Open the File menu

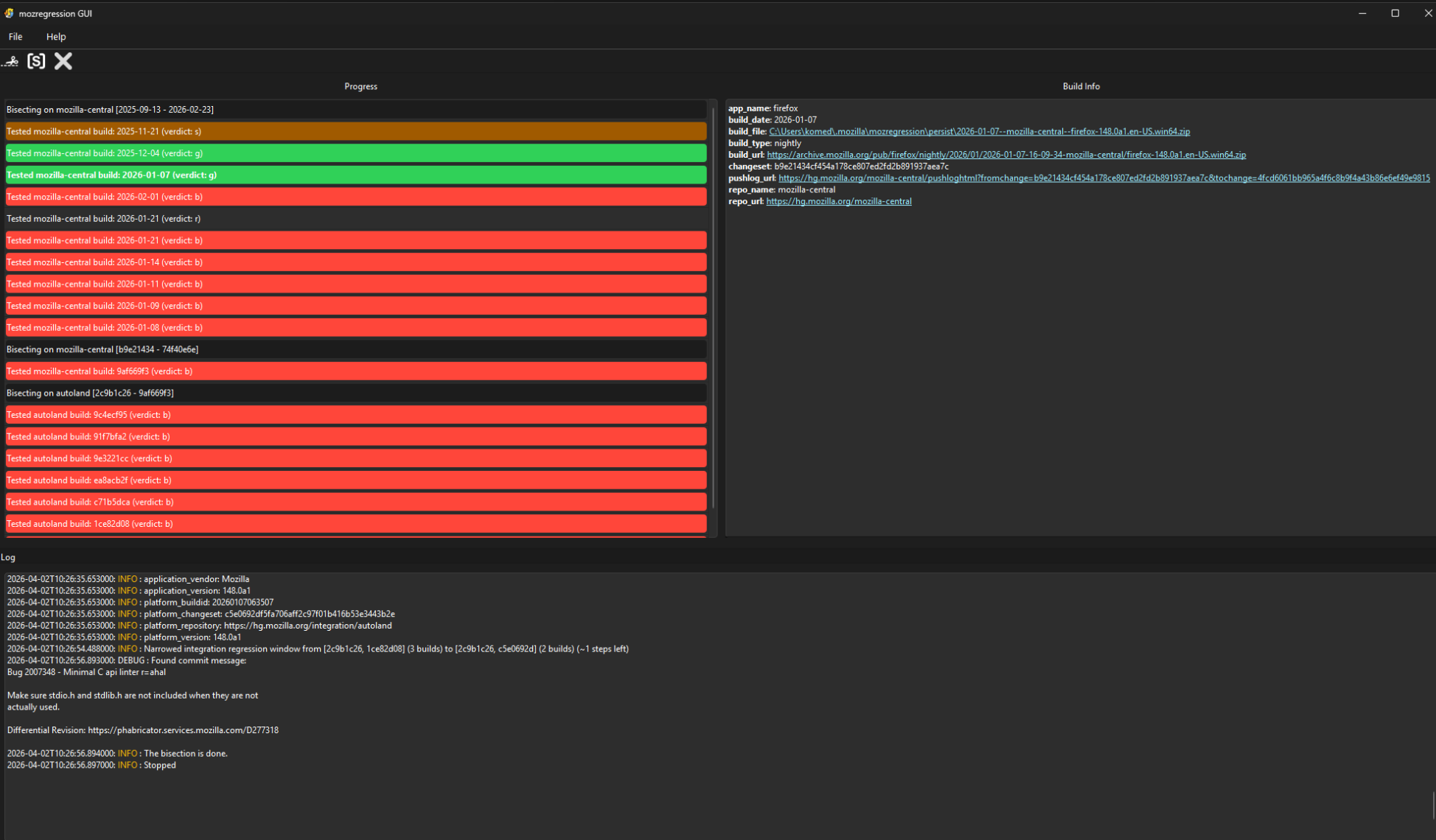[15, 37]
